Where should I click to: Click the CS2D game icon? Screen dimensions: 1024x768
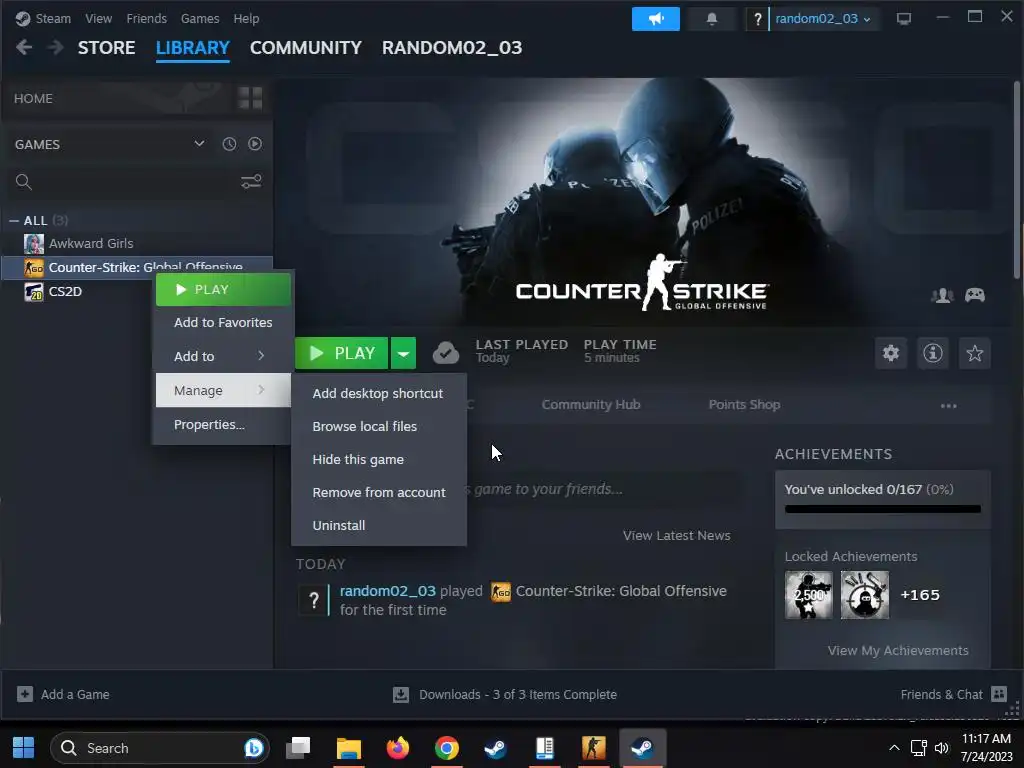click(34, 291)
